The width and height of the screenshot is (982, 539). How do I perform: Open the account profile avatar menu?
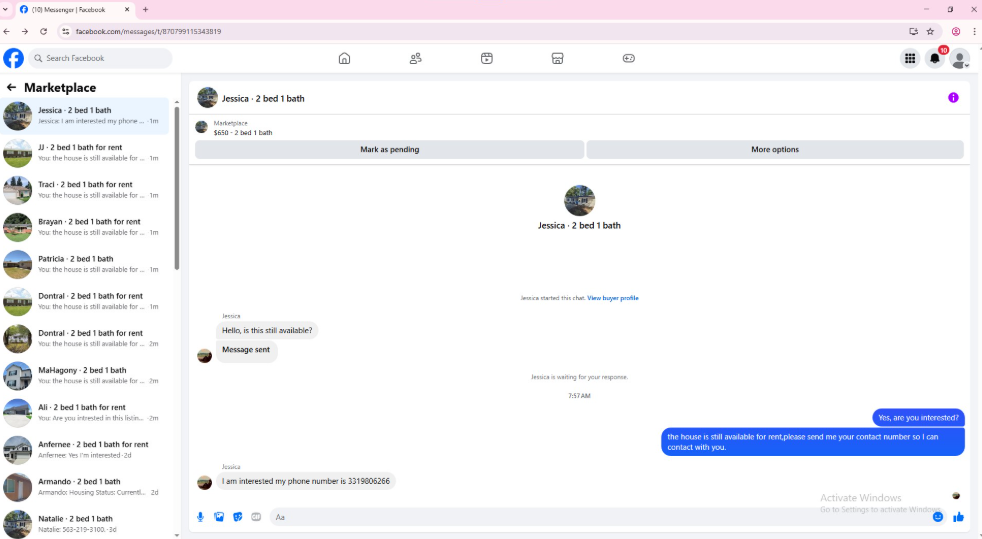959,58
